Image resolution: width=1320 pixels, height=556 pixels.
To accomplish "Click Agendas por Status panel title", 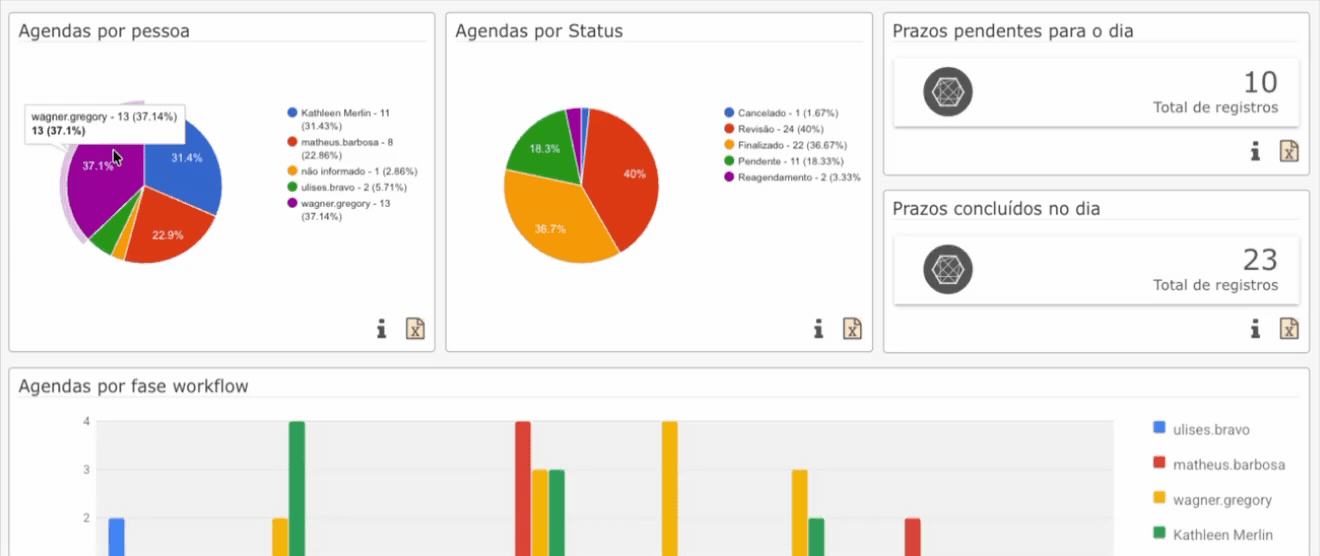I will click(x=539, y=31).
